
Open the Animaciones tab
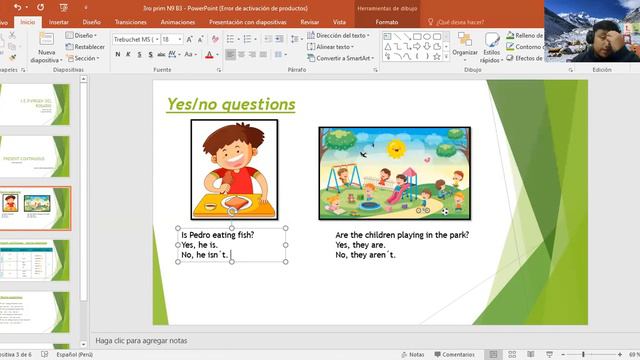coord(178,22)
